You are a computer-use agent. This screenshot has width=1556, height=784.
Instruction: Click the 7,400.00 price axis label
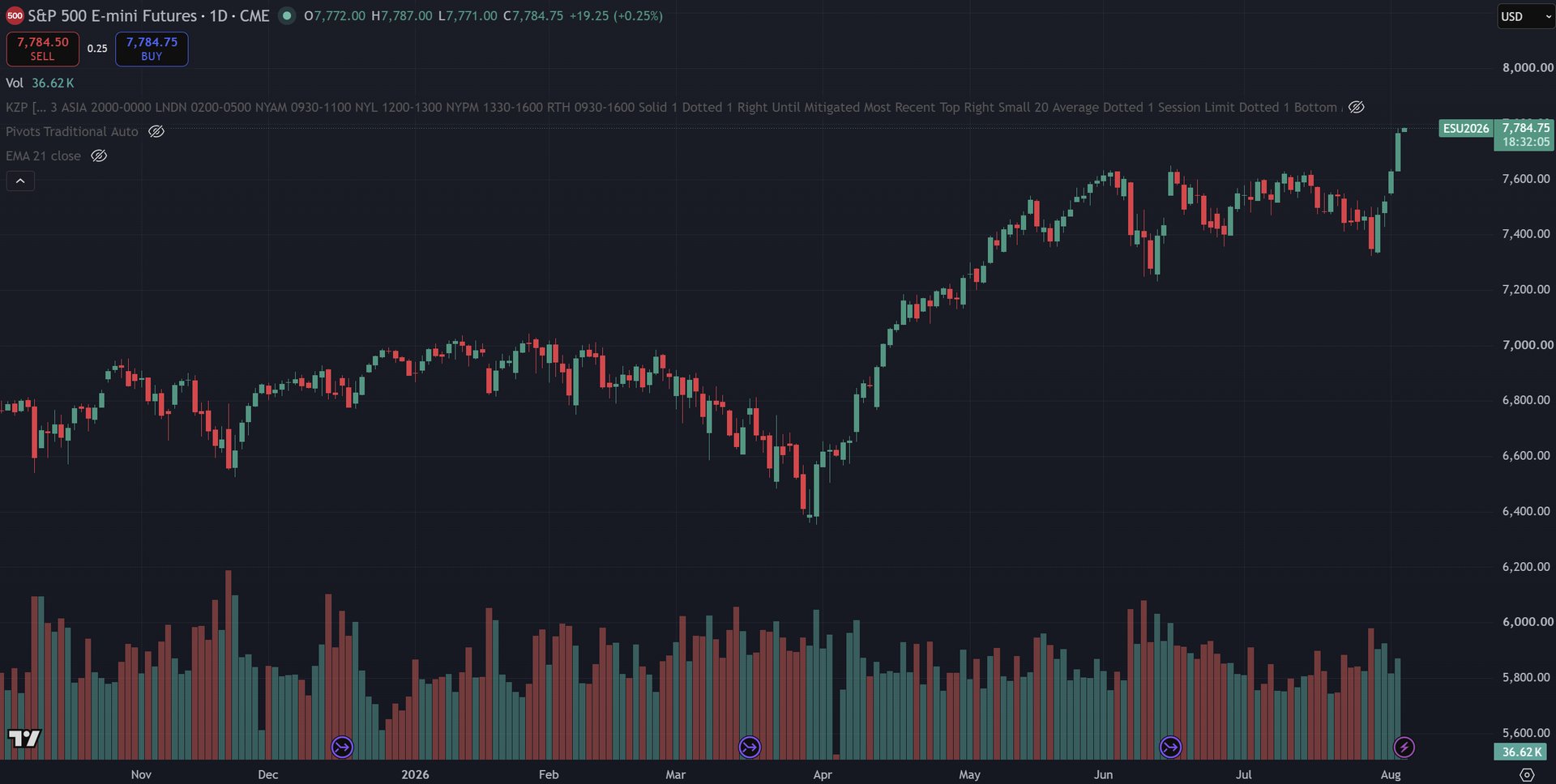tap(1528, 233)
